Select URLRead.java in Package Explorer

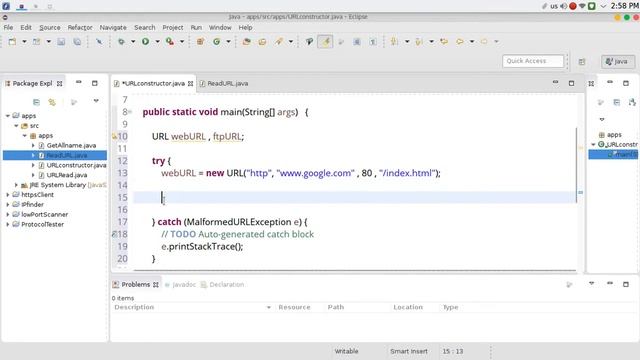pyautogui.click(x=67, y=175)
